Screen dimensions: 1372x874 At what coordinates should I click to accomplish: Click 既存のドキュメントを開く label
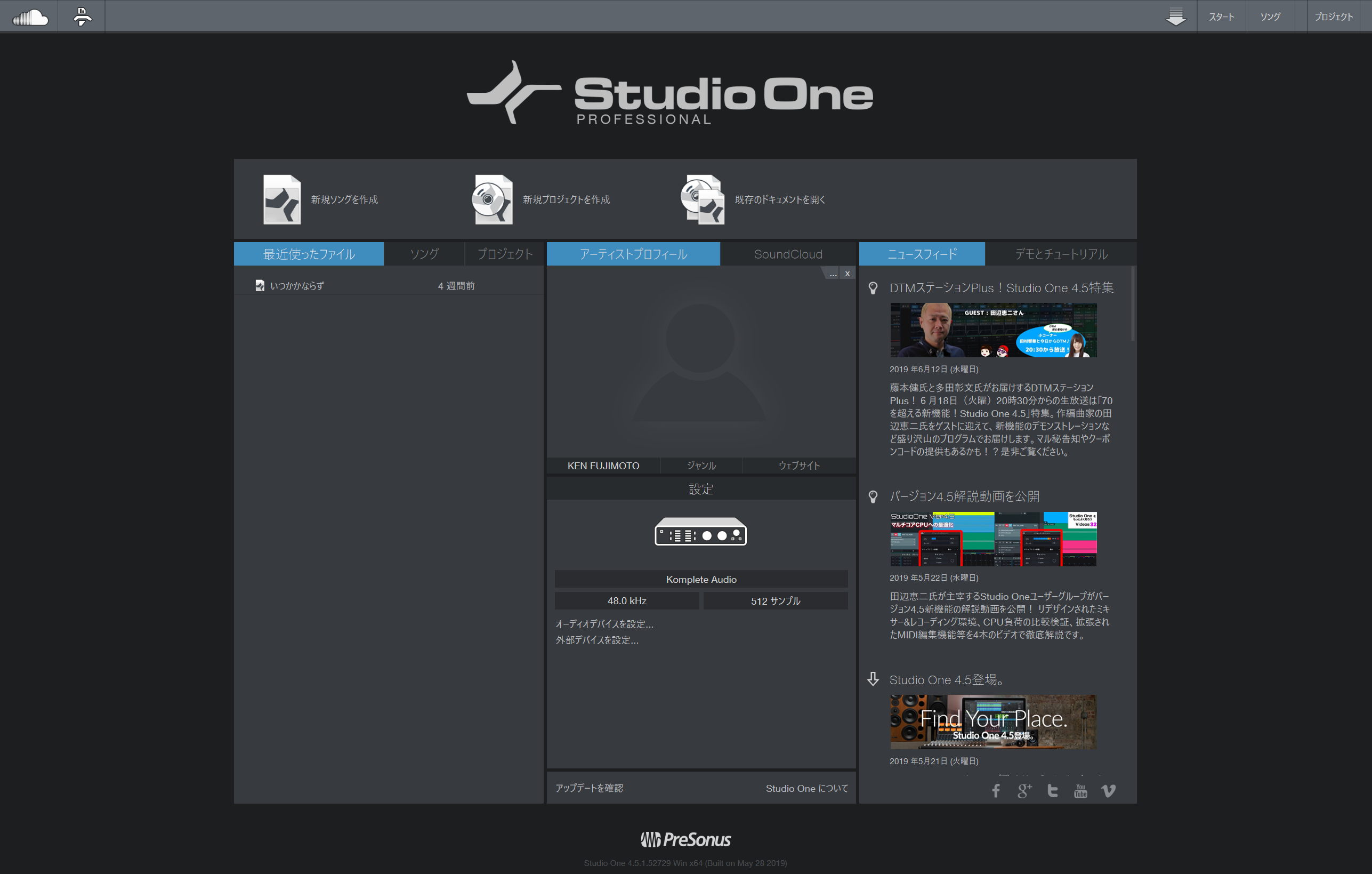click(780, 199)
